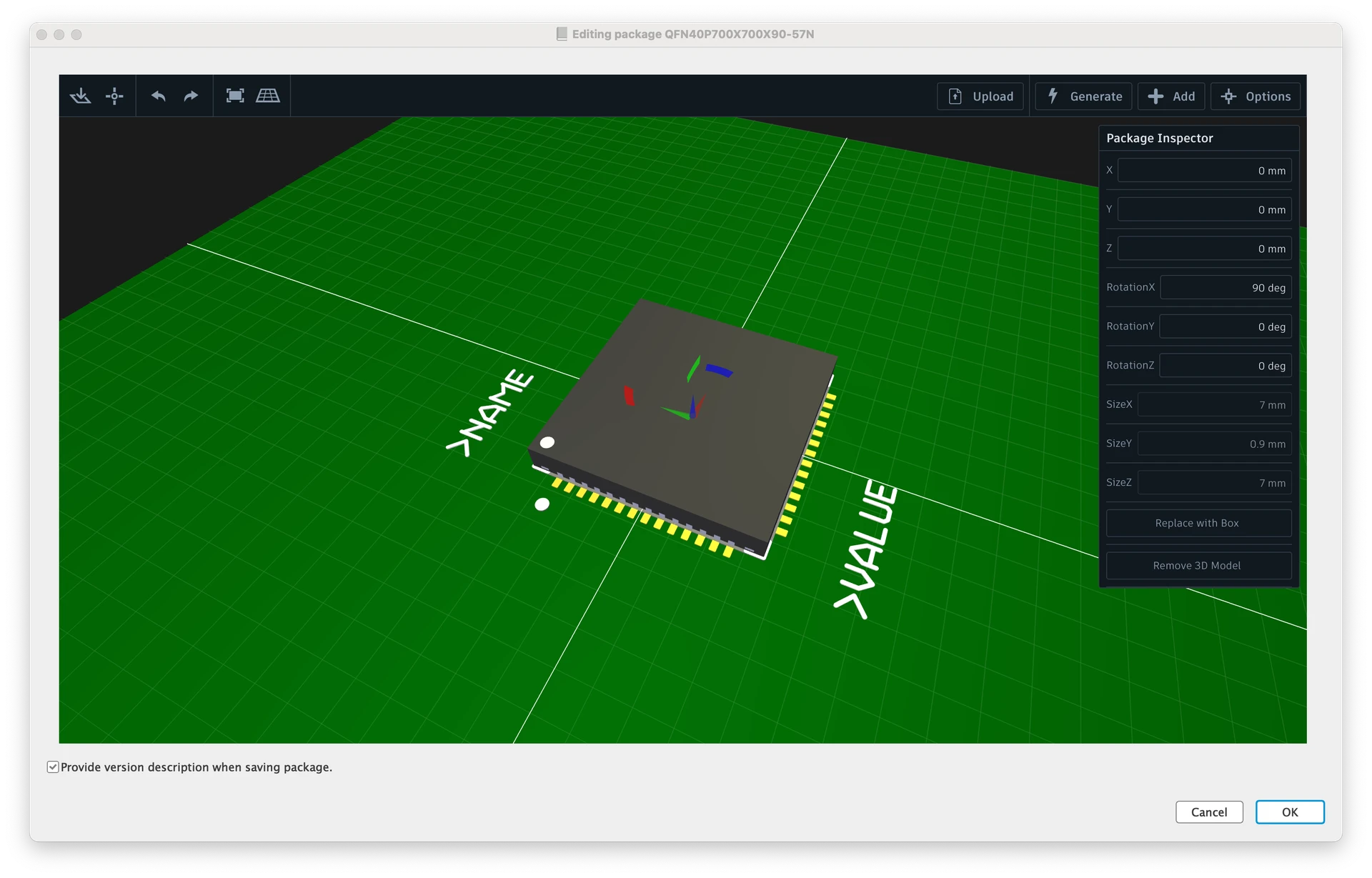This screenshot has height=878, width=1372.
Task: Uncheck Provide version description checkbox
Action: tap(53, 767)
